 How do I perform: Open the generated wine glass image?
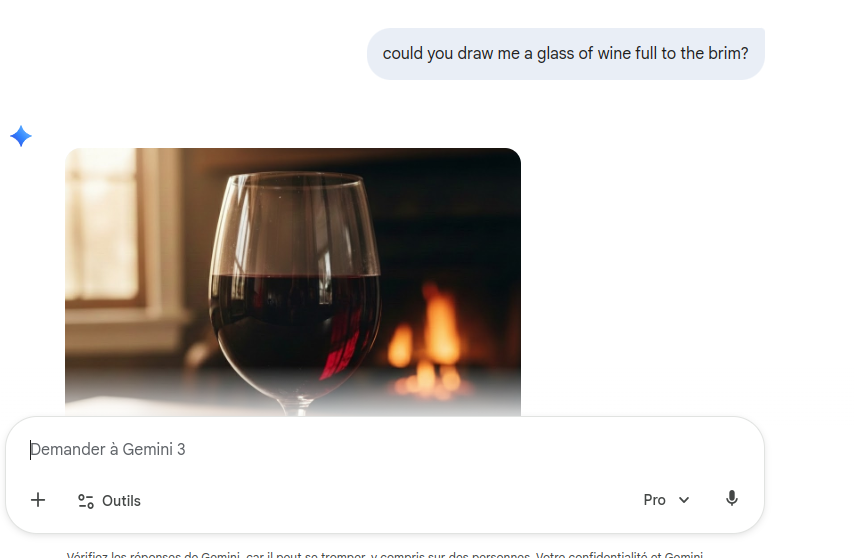pyautogui.click(x=293, y=282)
